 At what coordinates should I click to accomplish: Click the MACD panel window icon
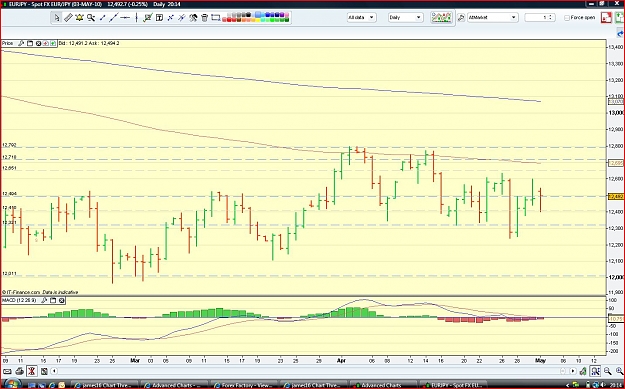tap(53, 300)
